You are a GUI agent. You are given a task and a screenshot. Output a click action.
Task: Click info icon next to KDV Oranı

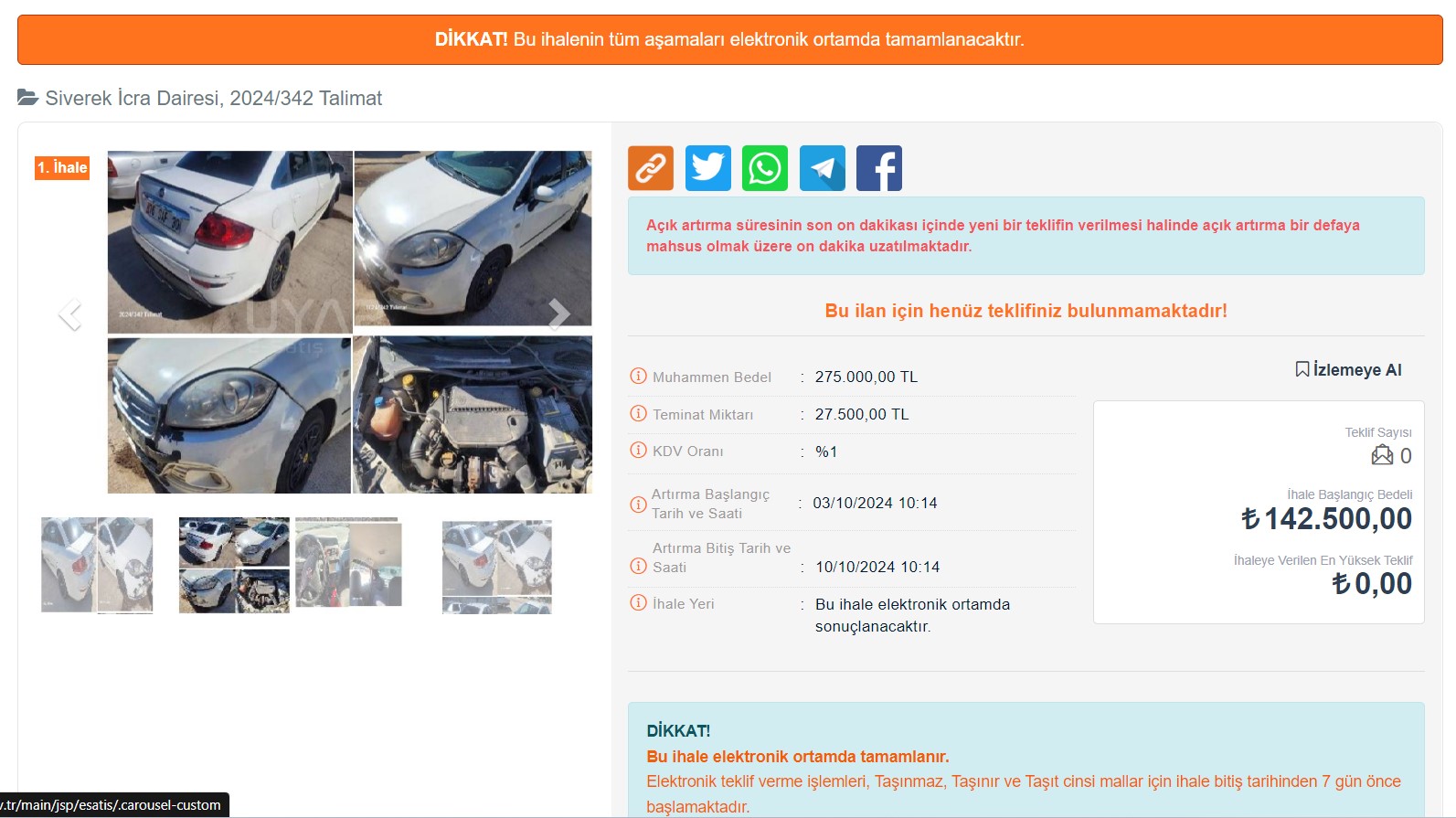coord(638,451)
